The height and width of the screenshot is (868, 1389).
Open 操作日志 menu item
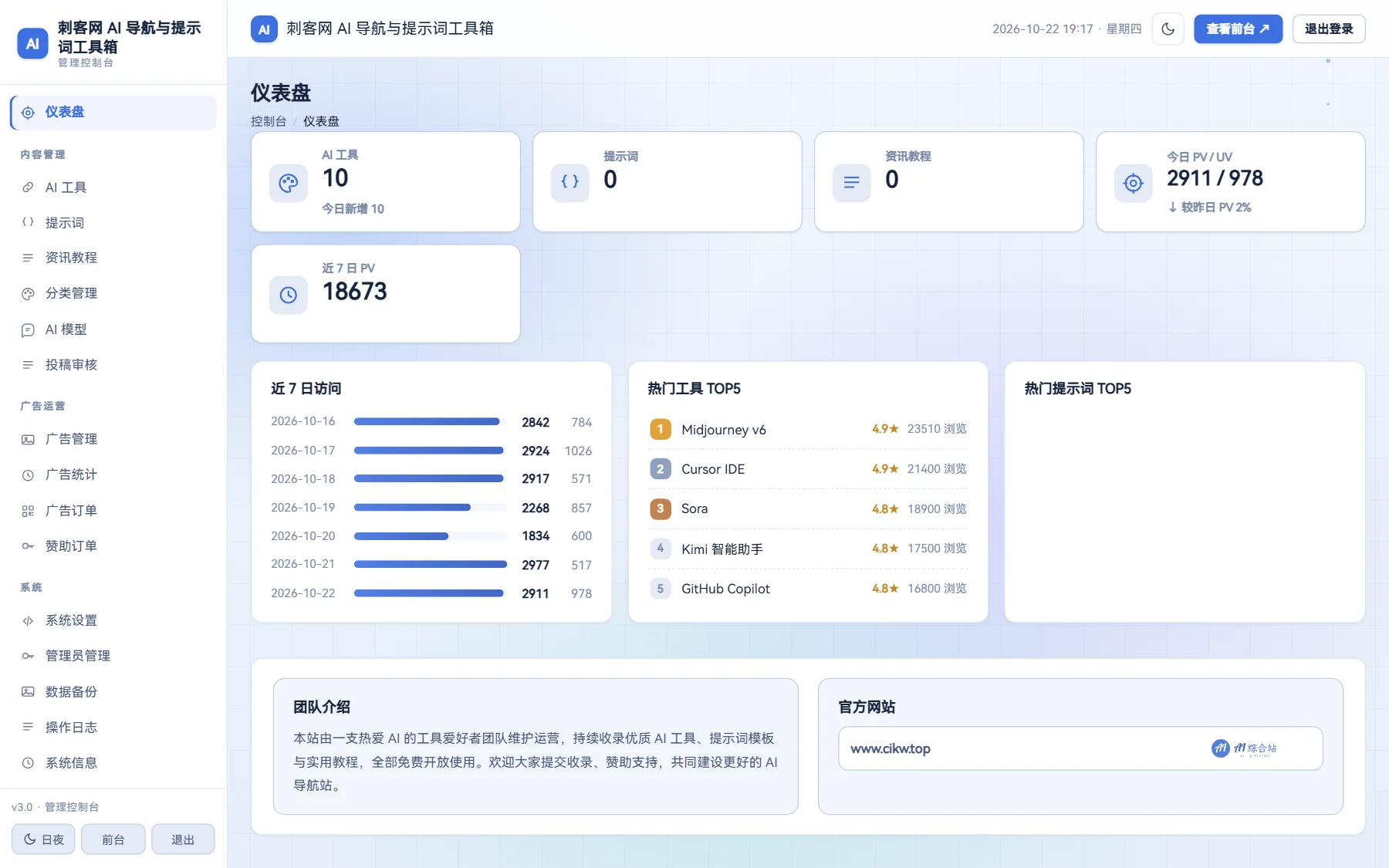coord(113,728)
